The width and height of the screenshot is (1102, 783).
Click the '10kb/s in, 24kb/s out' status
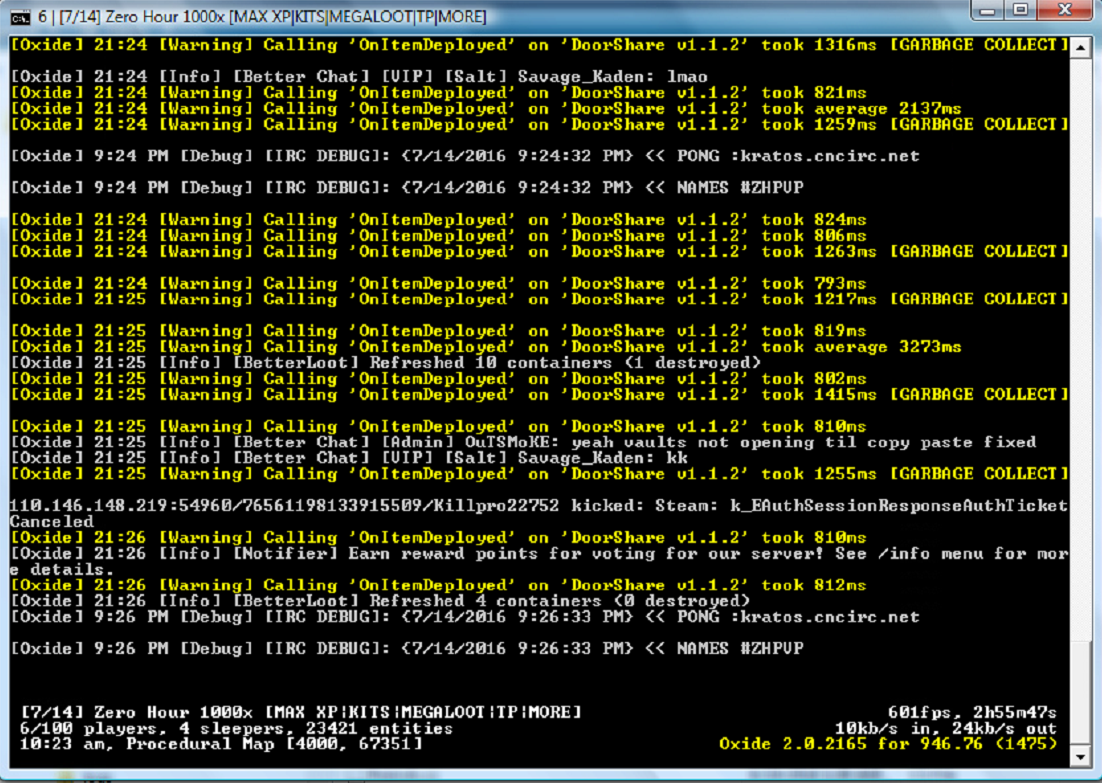945,728
